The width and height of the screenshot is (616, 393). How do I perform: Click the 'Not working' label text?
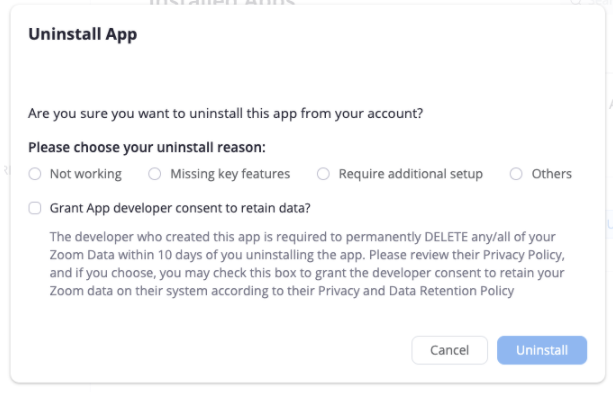click(86, 174)
